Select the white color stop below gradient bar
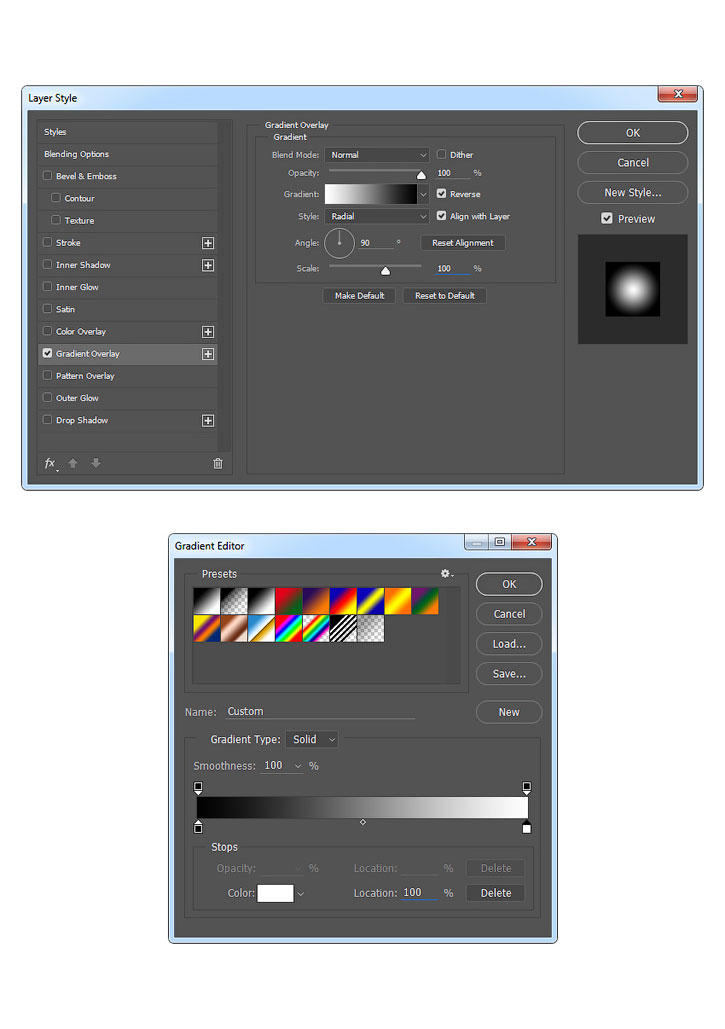The image size is (725, 1029). (526, 827)
